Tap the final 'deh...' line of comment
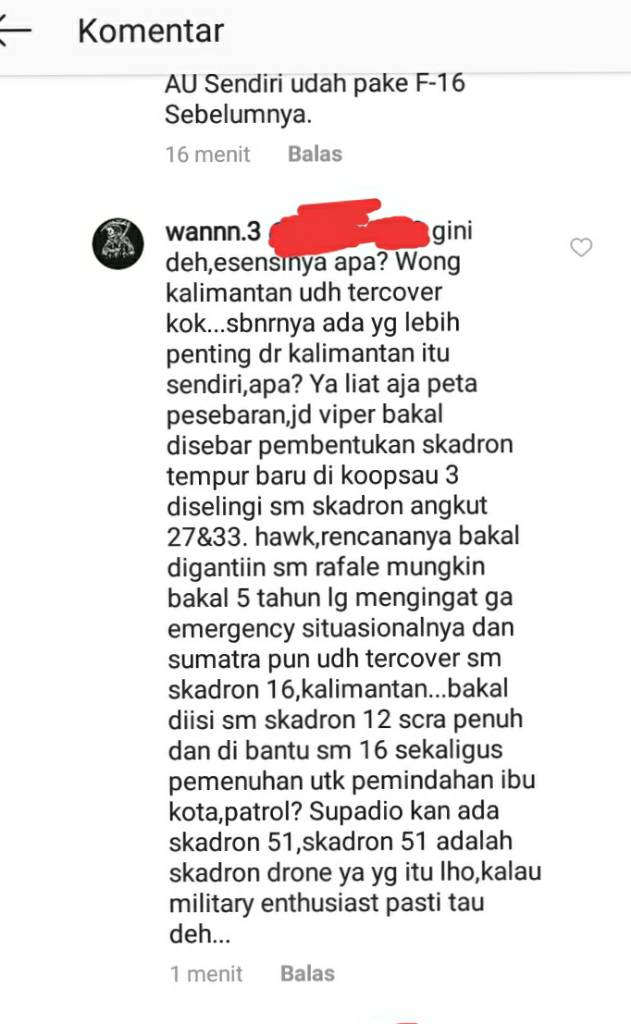The width and height of the screenshot is (631, 1024). click(200, 935)
